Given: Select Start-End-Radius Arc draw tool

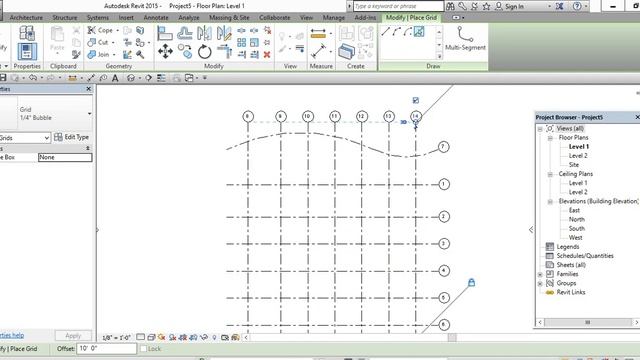Looking at the screenshot, I should 397,31.
